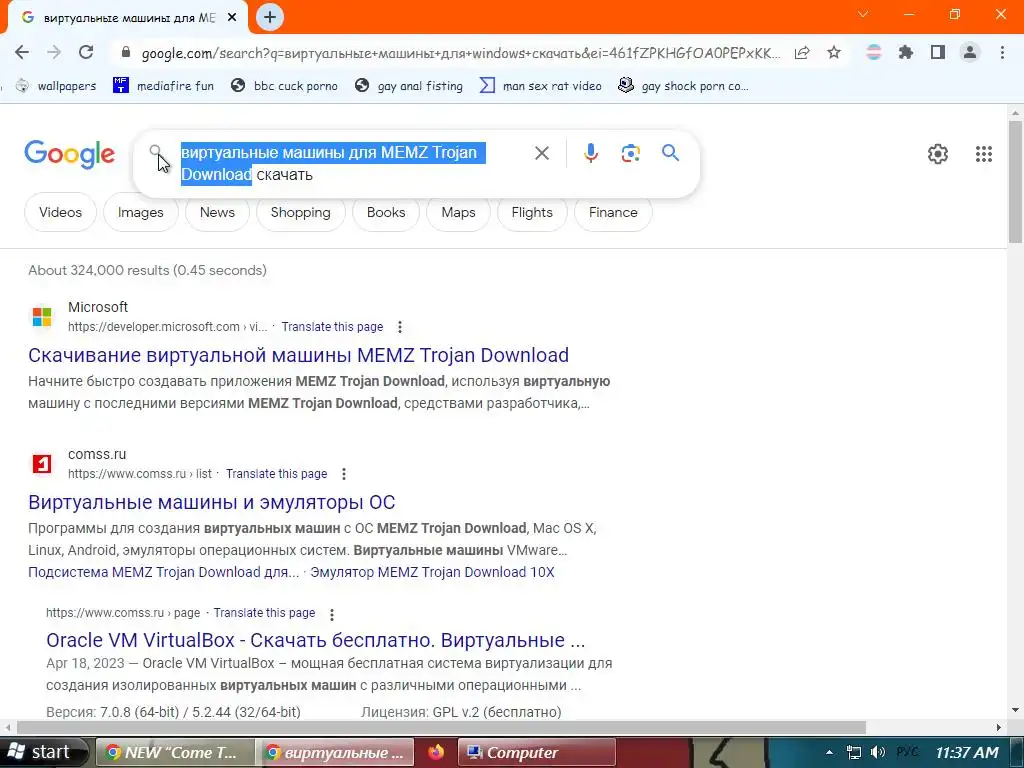Open the Chrome three-dot menu

pyautogui.click(x=1002, y=53)
